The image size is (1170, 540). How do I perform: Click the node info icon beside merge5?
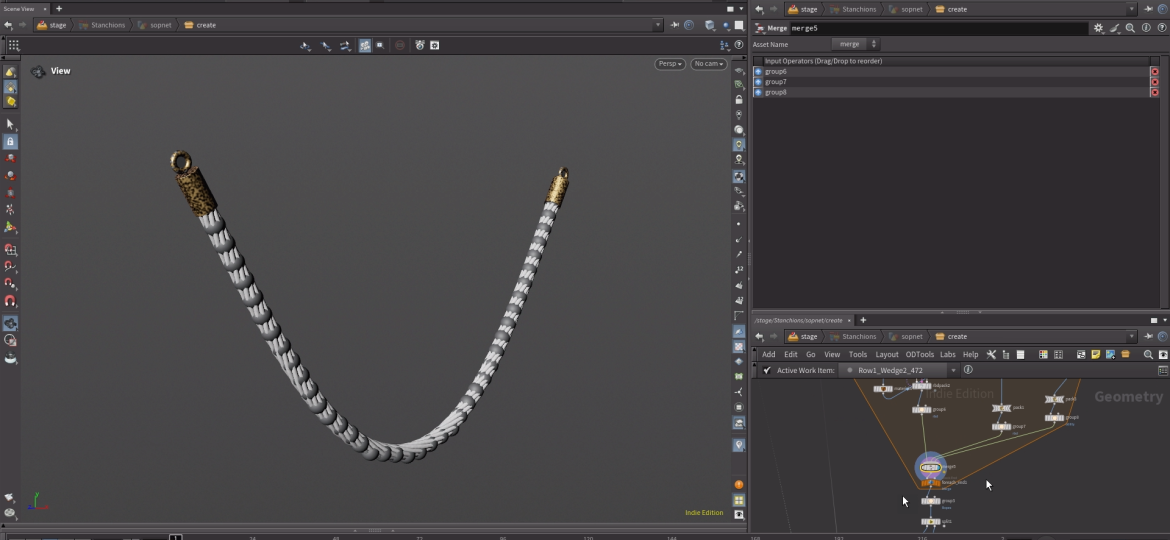(x=1145, y=29)
